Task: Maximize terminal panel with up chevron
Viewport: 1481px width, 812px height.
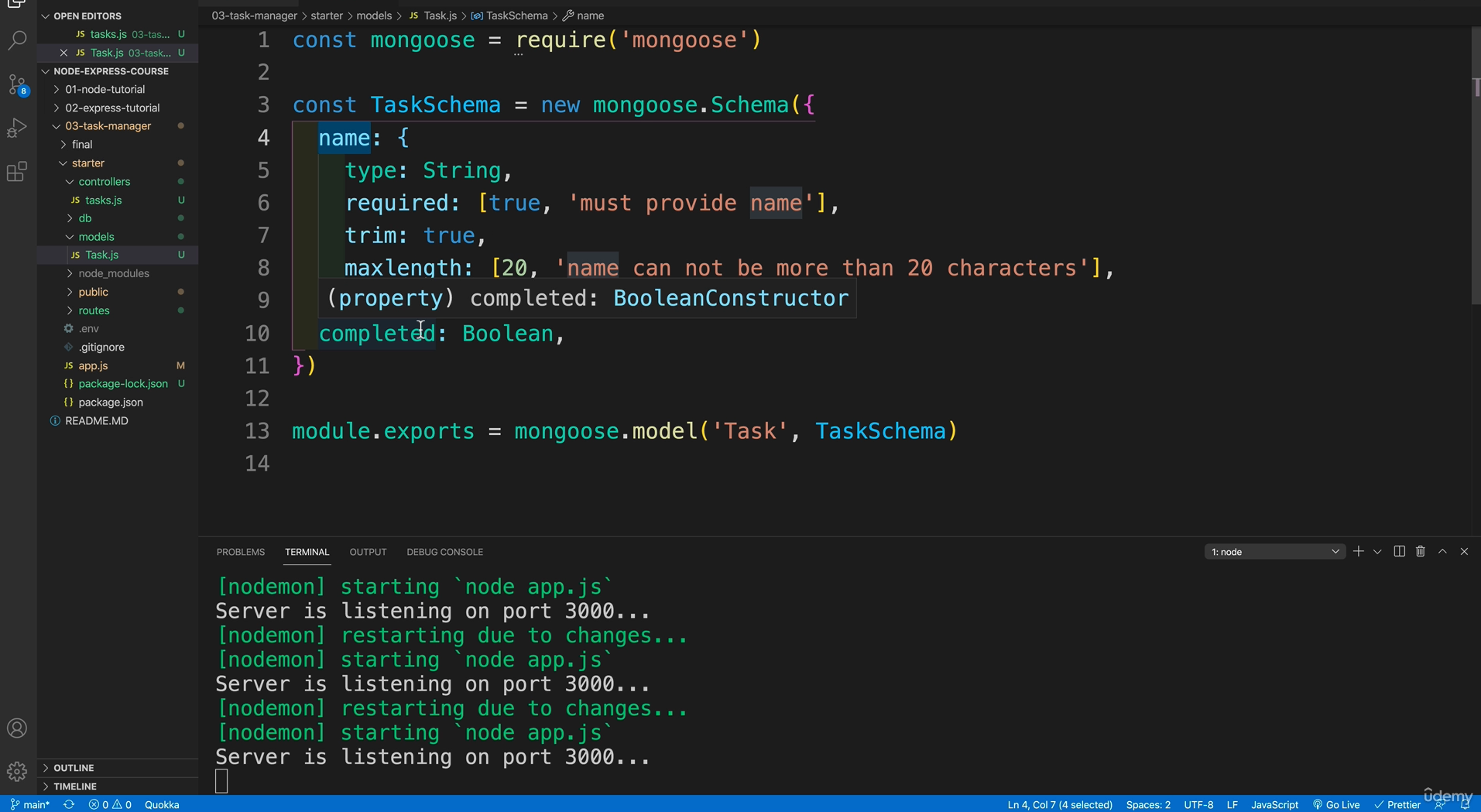Action: [x=1442, y=551]
